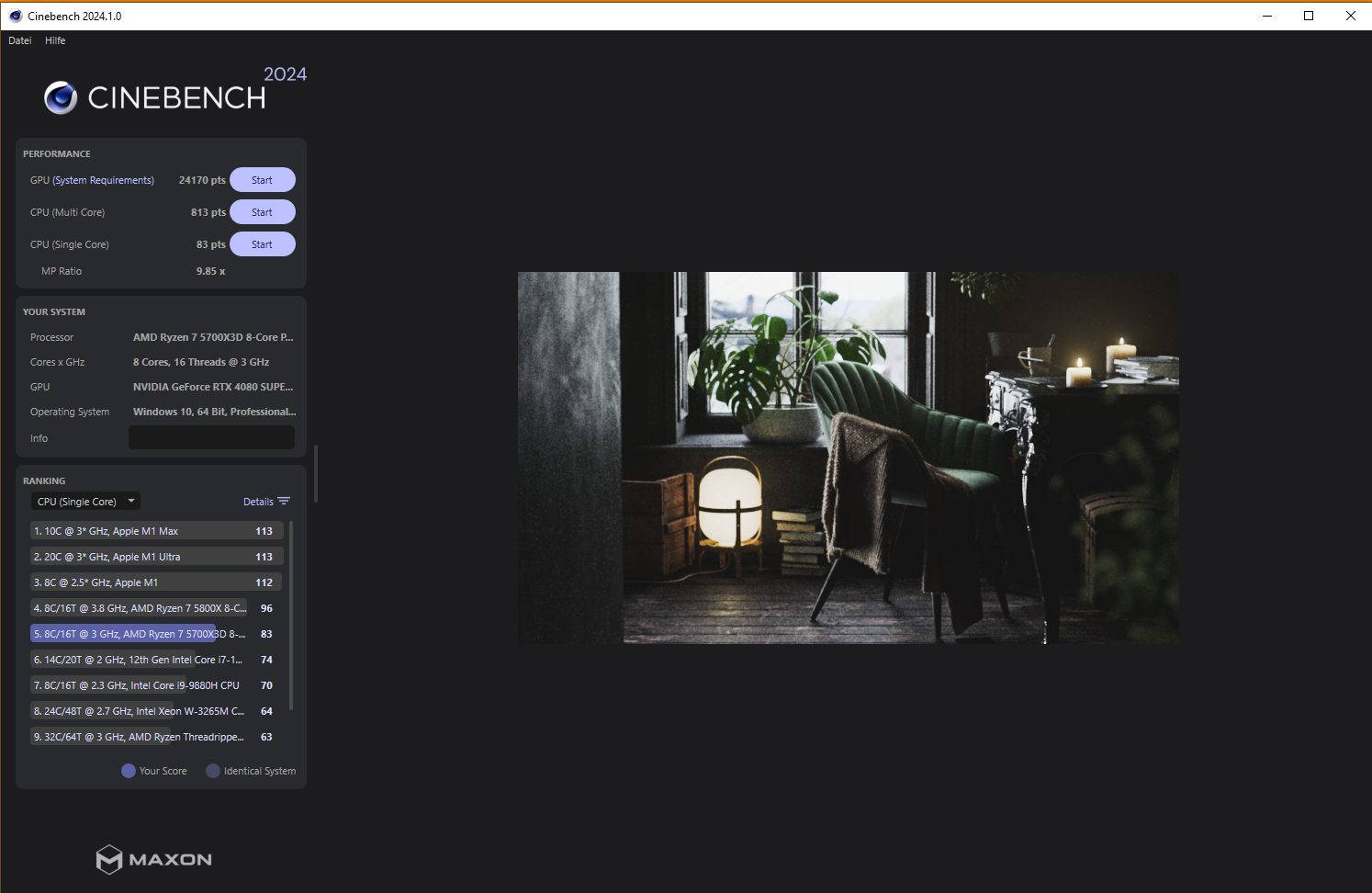Click the Maxon logo at the bottom

[x=153, y=860]
